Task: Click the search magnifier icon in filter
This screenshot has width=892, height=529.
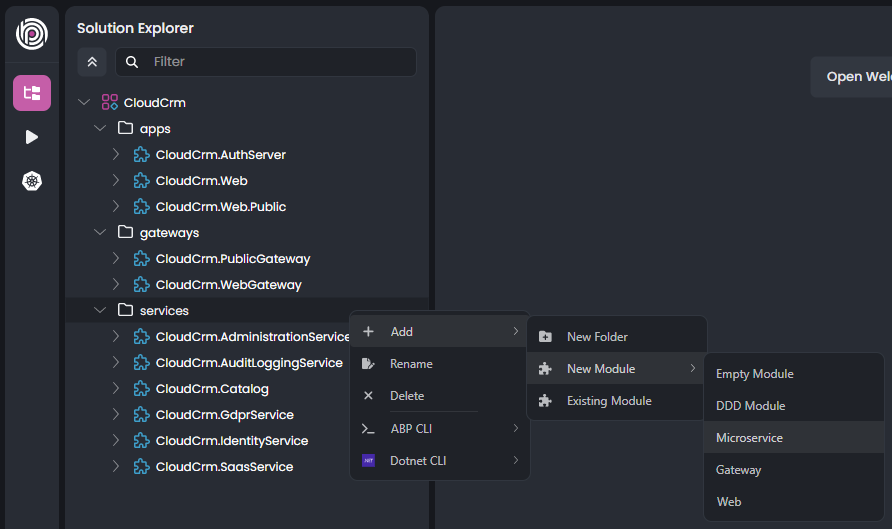Action: pos(132,62)
